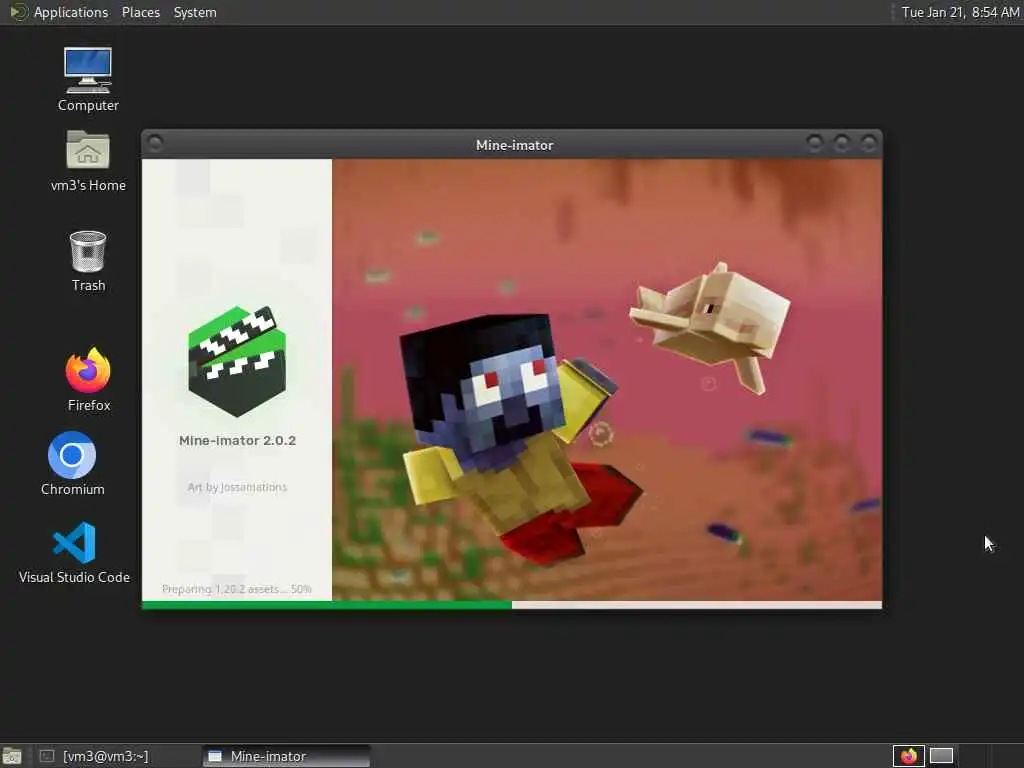Open the Places menu

[x=141, y=12]
